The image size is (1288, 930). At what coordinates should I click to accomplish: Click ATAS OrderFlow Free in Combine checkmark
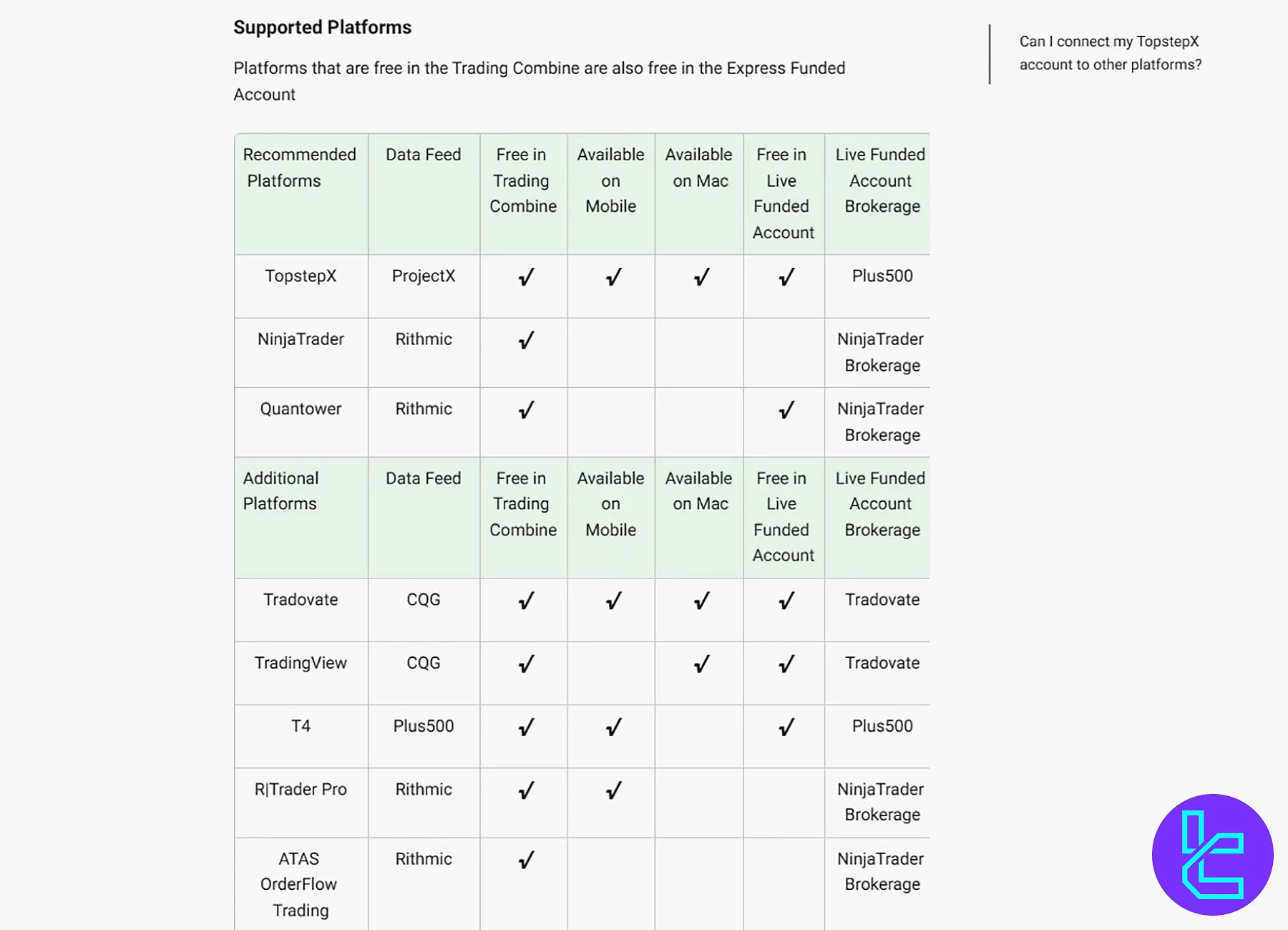(x=526, y=860)
